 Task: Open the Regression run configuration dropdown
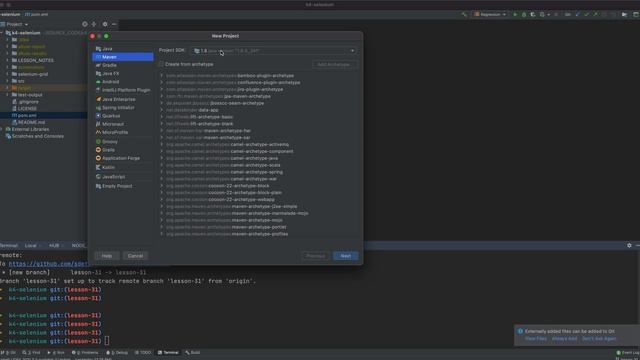point(490,14)
